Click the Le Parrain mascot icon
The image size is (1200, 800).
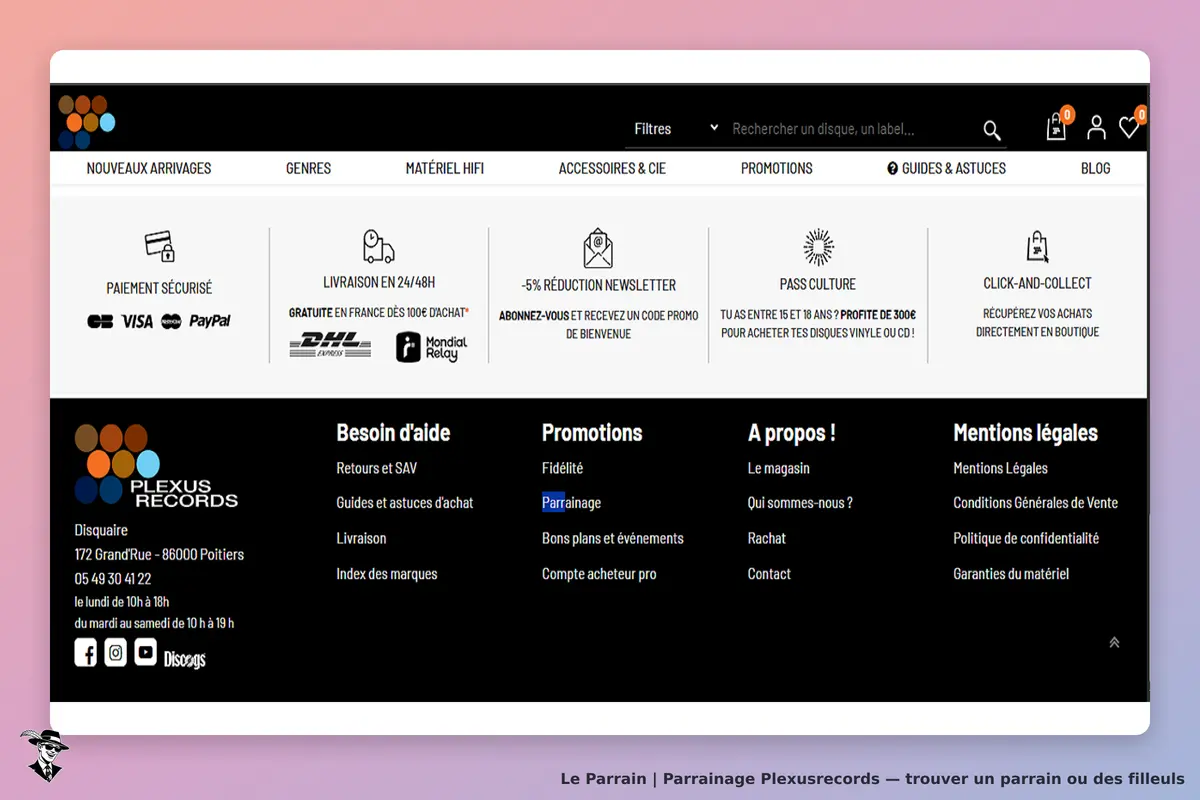44,755
